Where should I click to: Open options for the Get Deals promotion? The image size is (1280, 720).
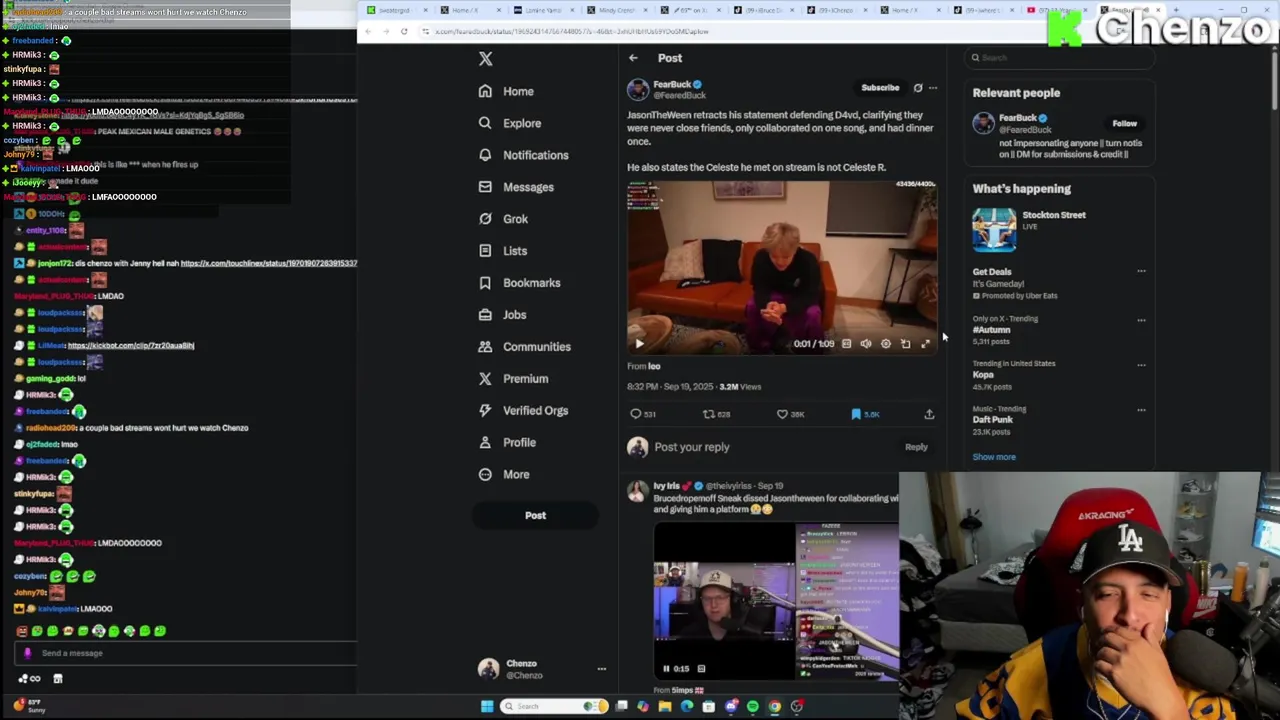(1141, 272)
